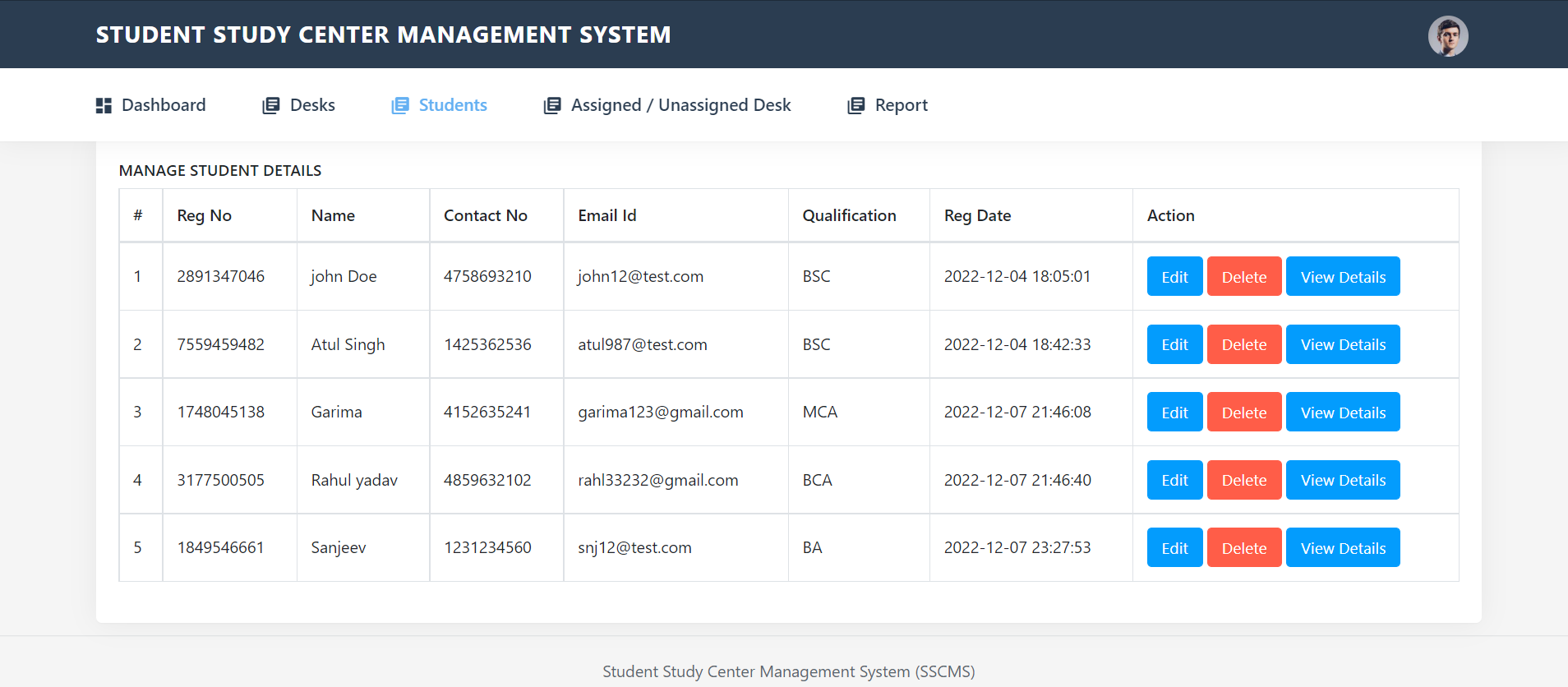Navigate to Dashboard
Image resolution: width=1568 pixels, height=687 pixels.
(x=151, y=105)
